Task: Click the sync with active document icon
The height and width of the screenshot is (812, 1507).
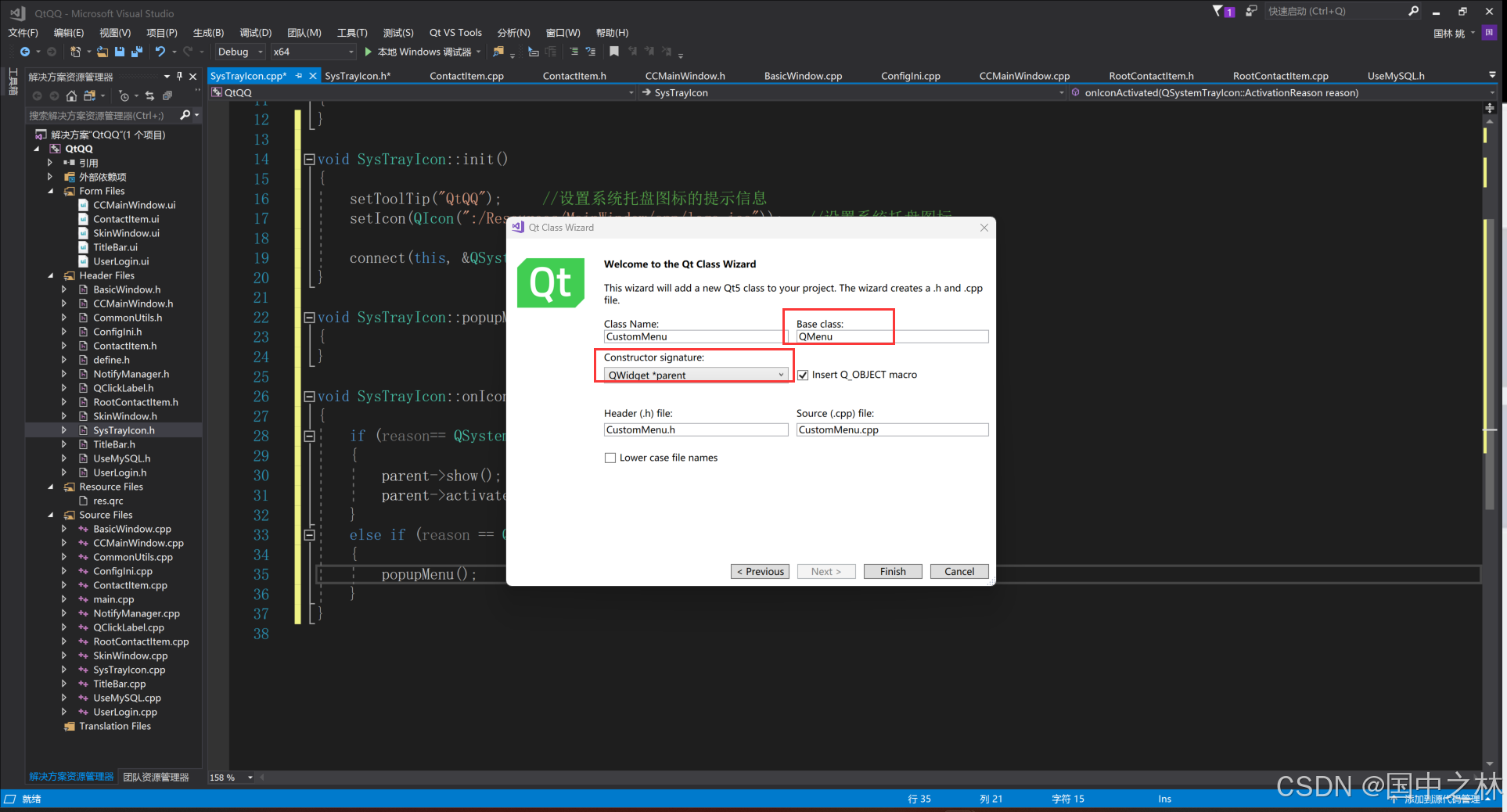Action: coord(149,95)
